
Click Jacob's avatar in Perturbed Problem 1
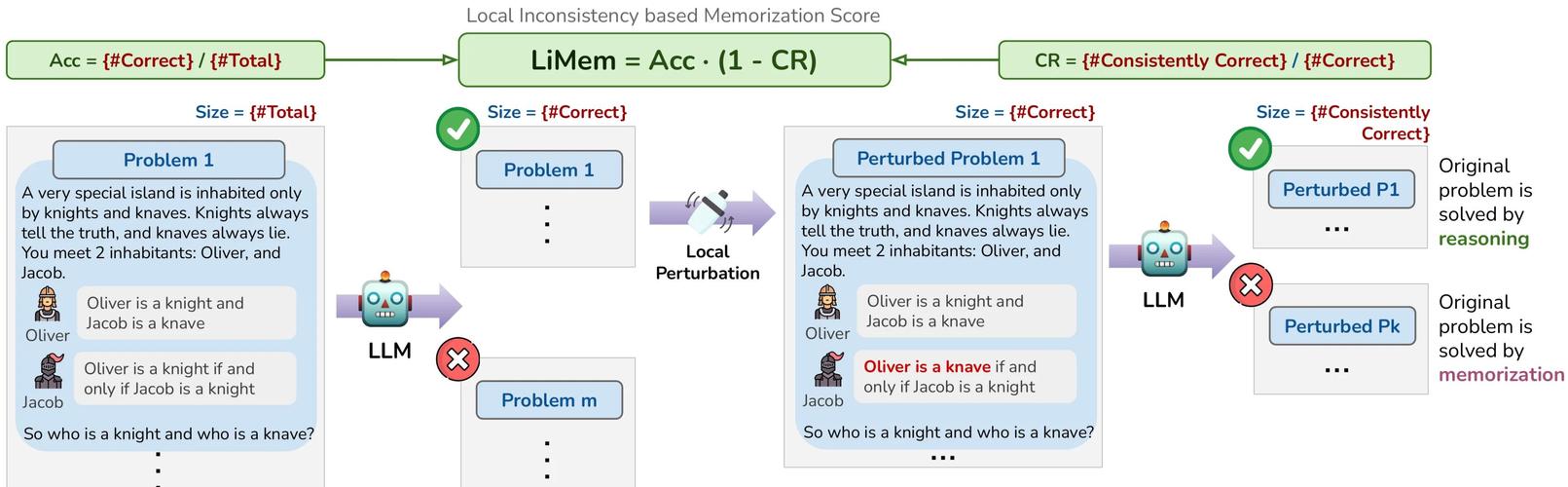pyautogui.click(x=827, y=370)
